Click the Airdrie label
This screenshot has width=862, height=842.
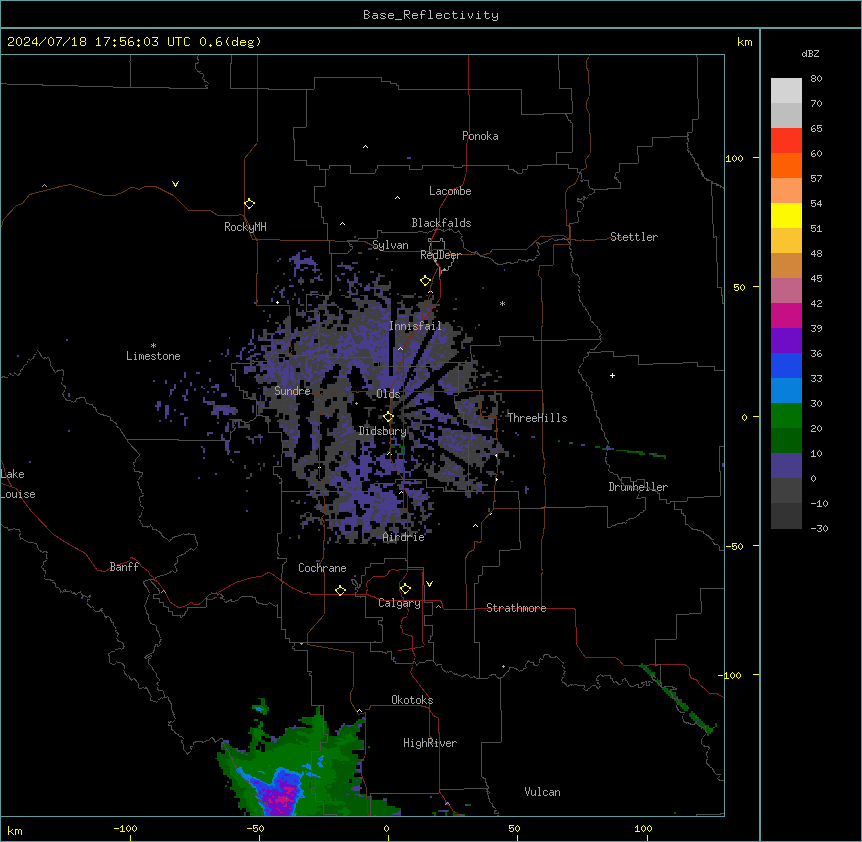pyautogui.click(x=404, y=537)
